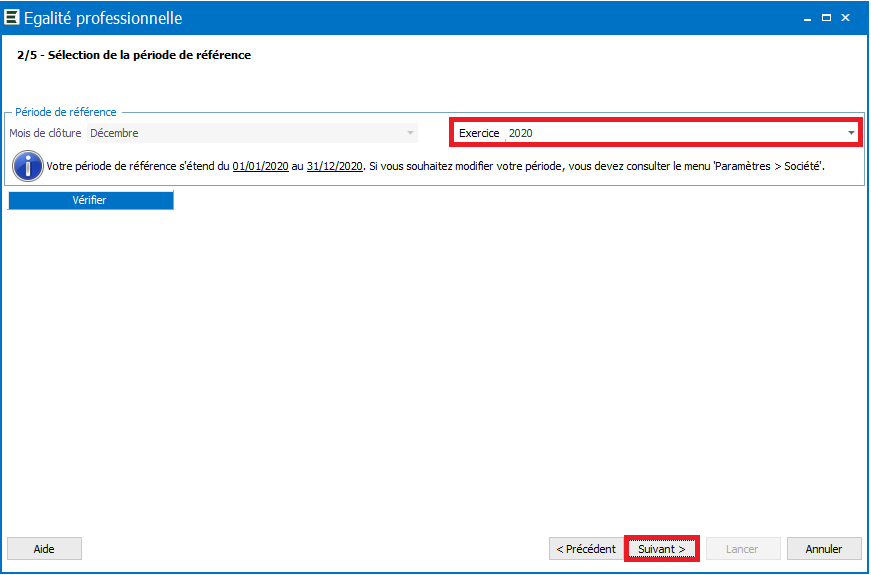Click the end date 31/12/2020

click(334, 166)
